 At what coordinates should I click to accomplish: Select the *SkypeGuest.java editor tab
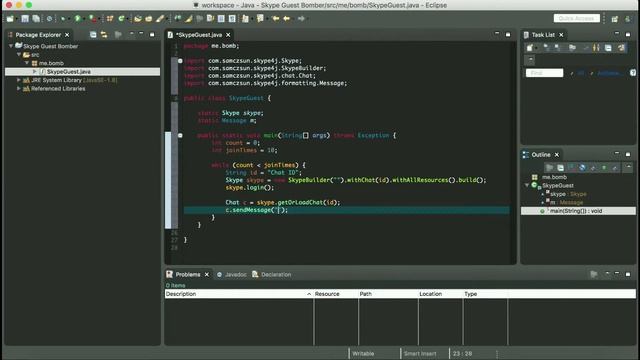(x=199, y=35)
